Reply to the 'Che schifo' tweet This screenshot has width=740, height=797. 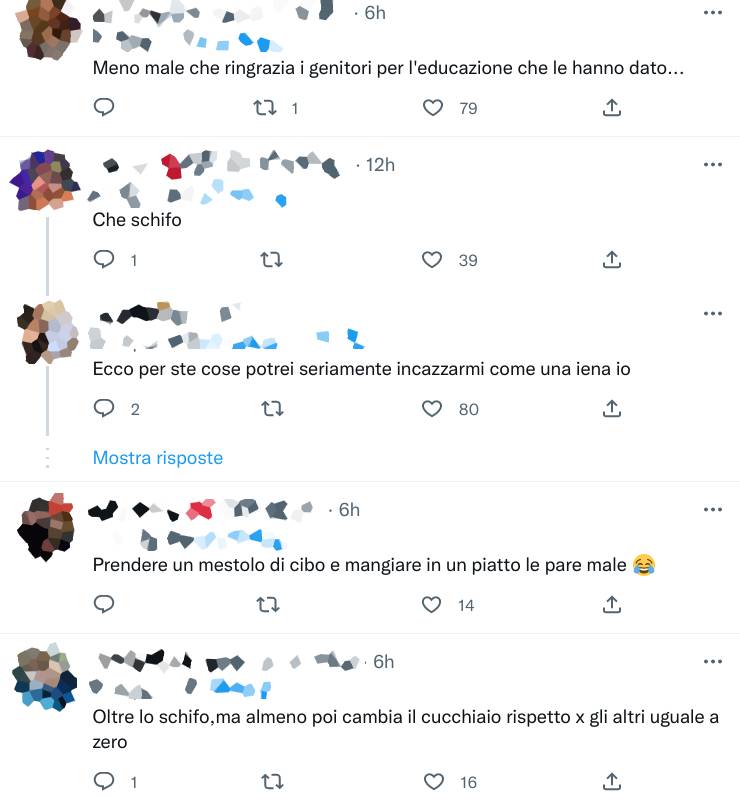[x=104, y=260]
